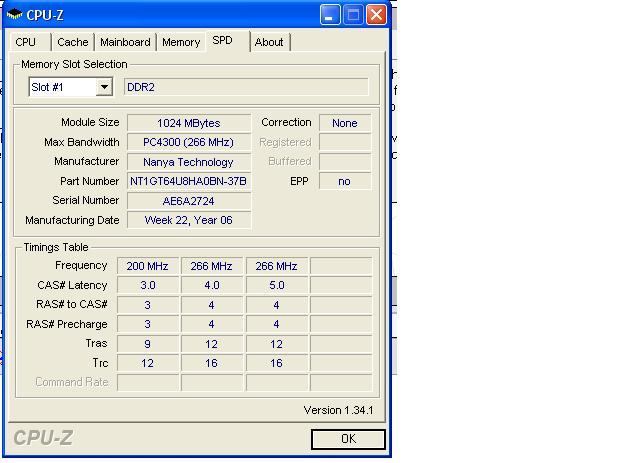Close the CPU-Z window
The image size is (640, 463).
[x=376, y=15]
